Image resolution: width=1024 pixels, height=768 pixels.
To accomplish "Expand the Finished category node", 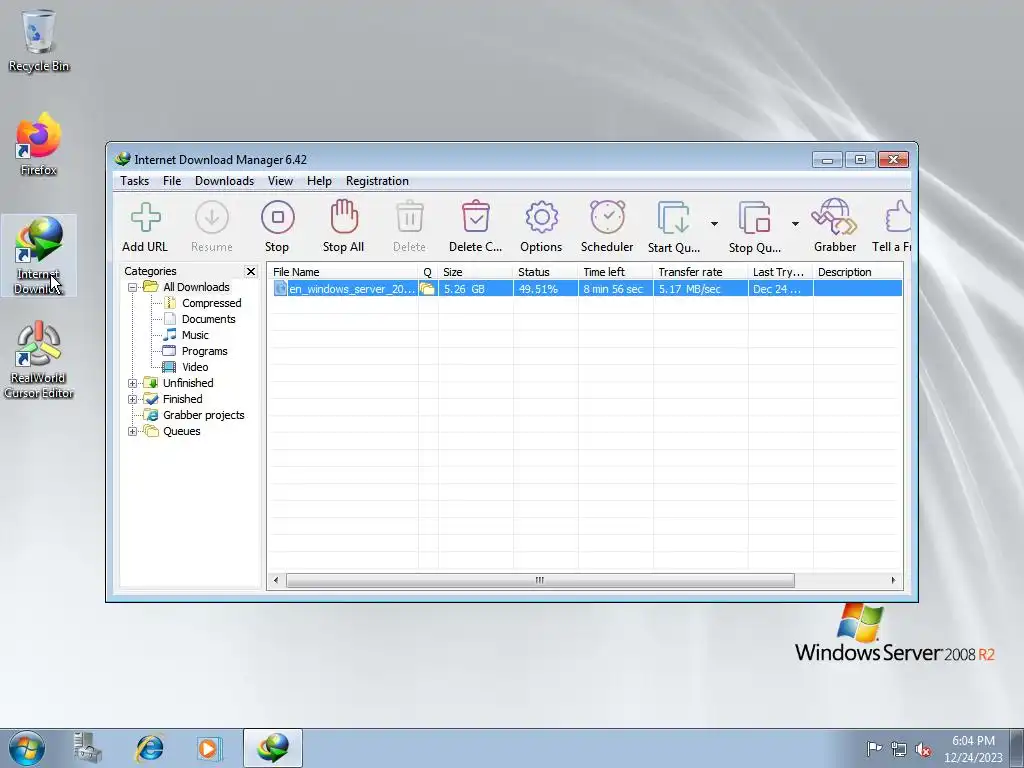I will [x=133, y=399].
